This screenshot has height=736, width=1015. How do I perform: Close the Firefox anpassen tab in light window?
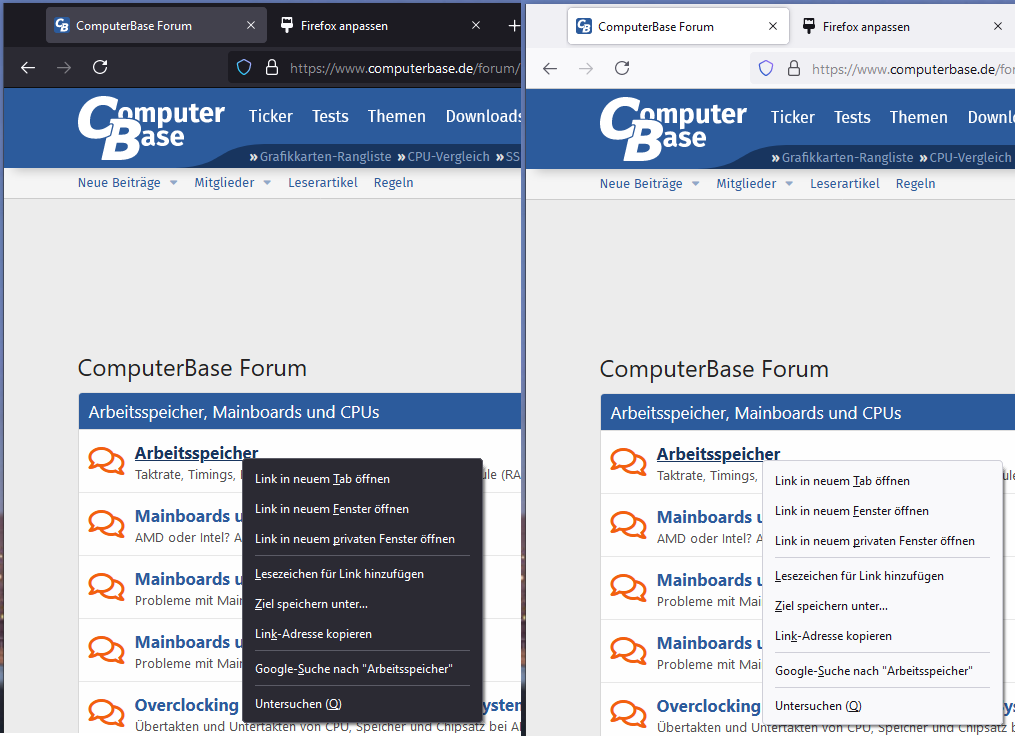click(998, 27)
